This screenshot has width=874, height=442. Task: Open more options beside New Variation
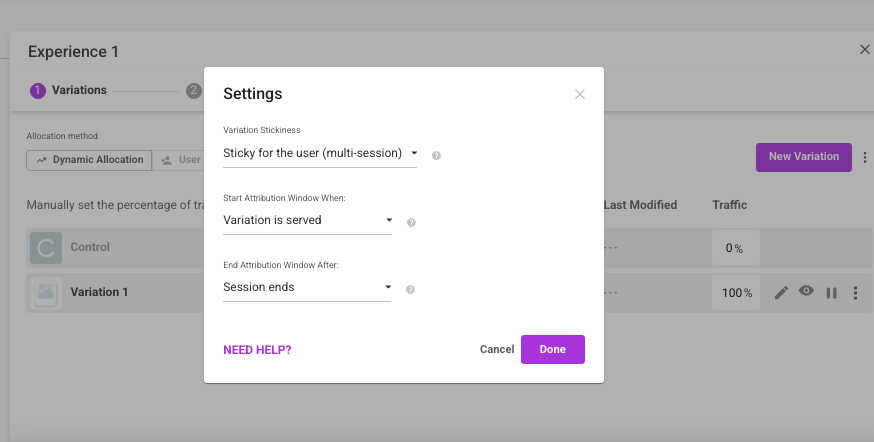tap(865, 157)
